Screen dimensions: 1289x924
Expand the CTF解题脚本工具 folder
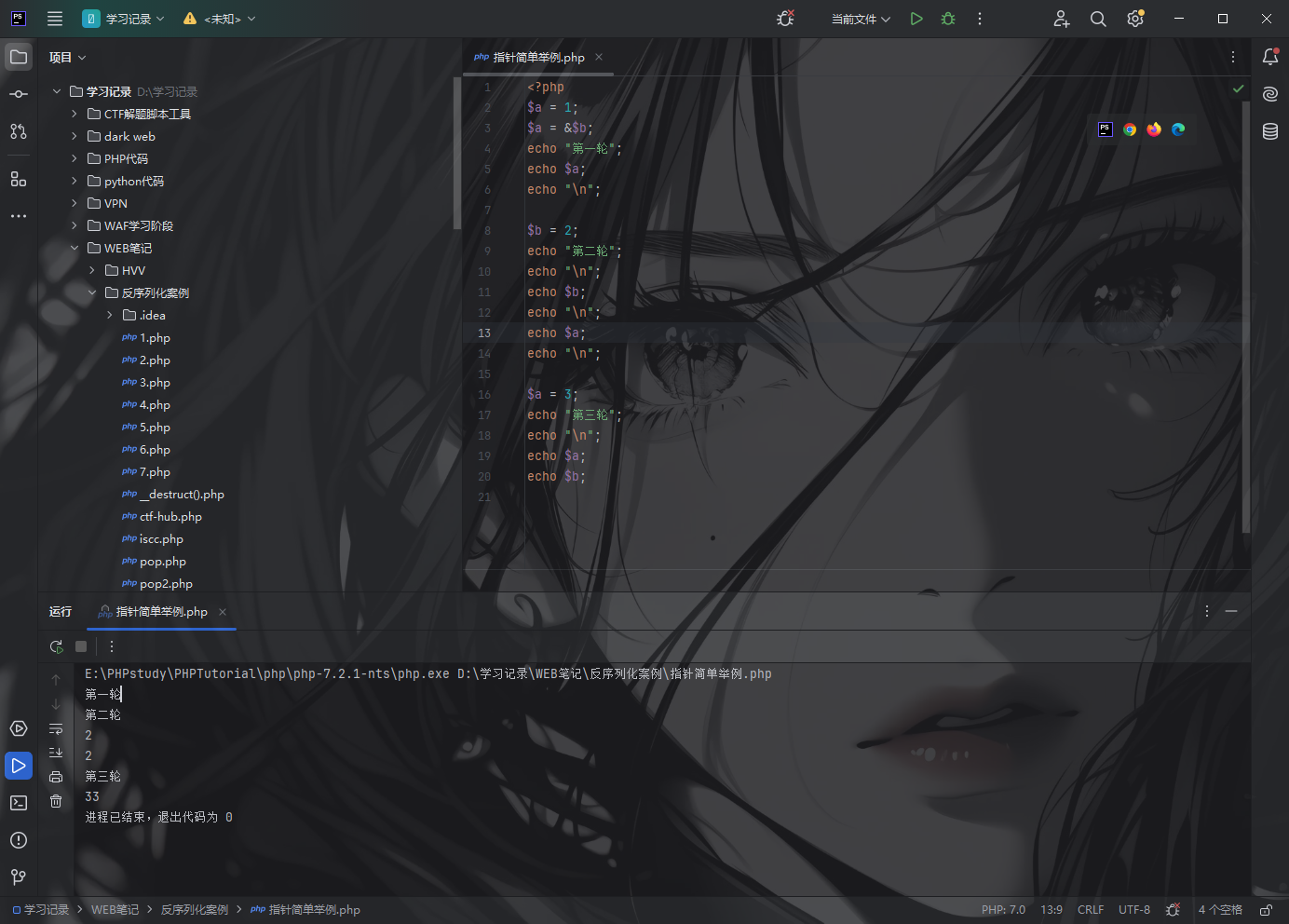[75, 114]
